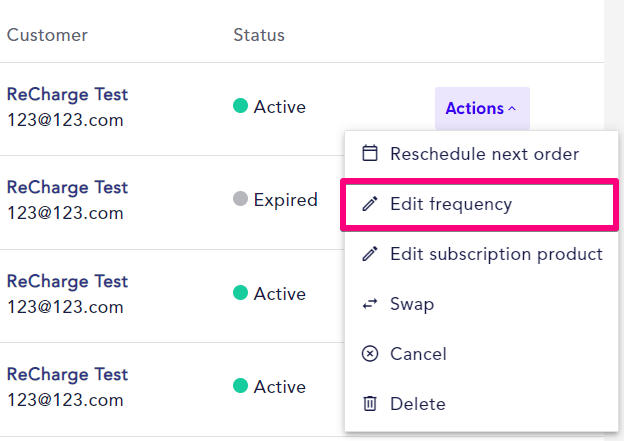624x441 pixels.
Task: Click the pencil icon next to Edit frequency
Action: coord(370,204)
